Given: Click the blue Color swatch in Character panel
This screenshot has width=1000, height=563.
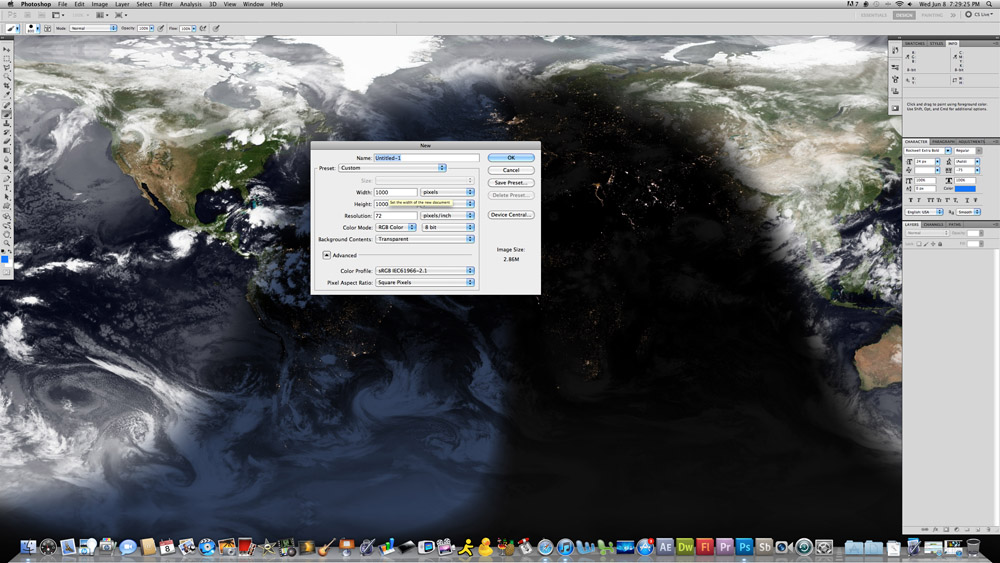Looking at the screenshot, I should pos(965,188).
